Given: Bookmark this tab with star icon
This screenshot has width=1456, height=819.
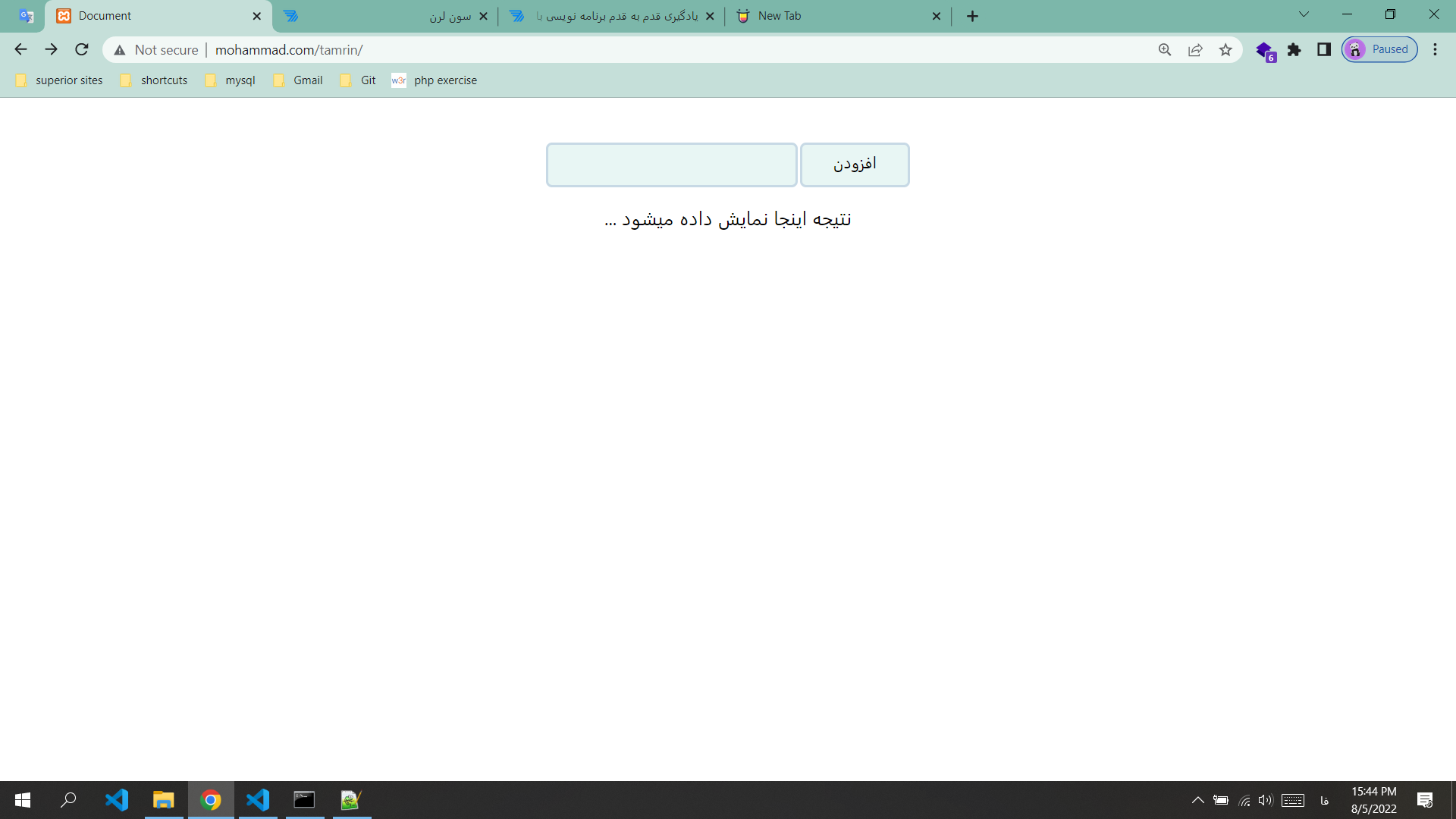Looking at the screenshot, I should click(x=1225, y=50).
